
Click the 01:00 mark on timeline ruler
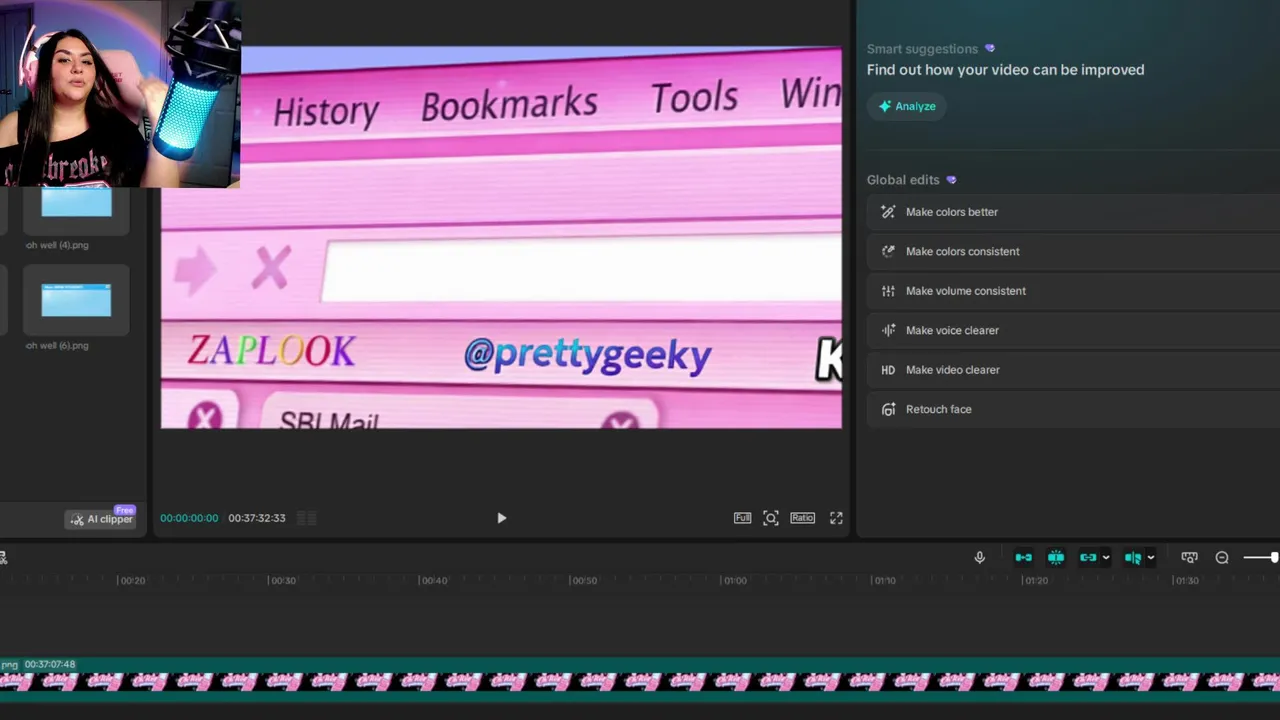[x=735, y=581]
